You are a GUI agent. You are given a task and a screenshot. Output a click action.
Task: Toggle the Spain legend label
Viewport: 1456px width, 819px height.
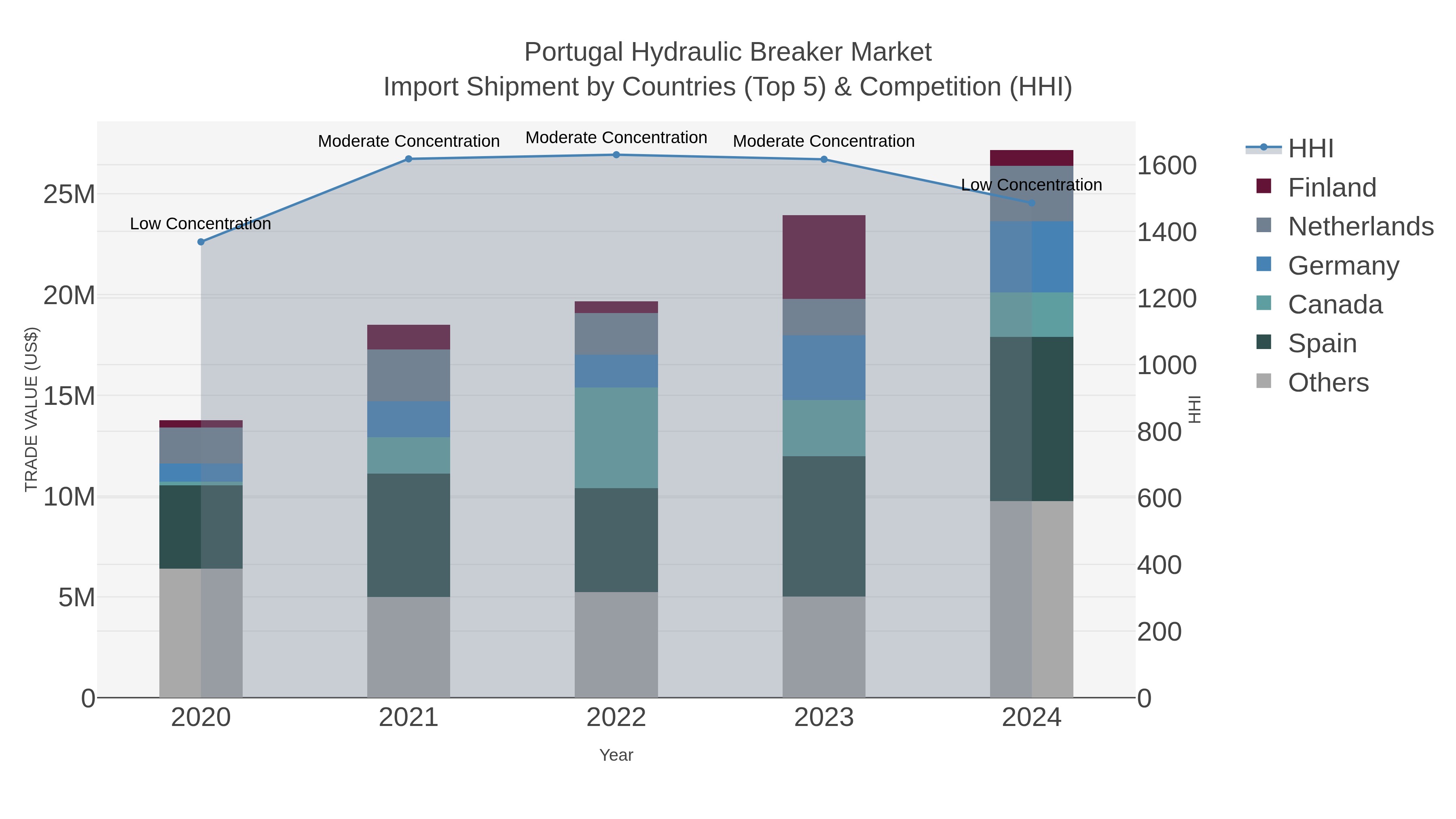1322,344
